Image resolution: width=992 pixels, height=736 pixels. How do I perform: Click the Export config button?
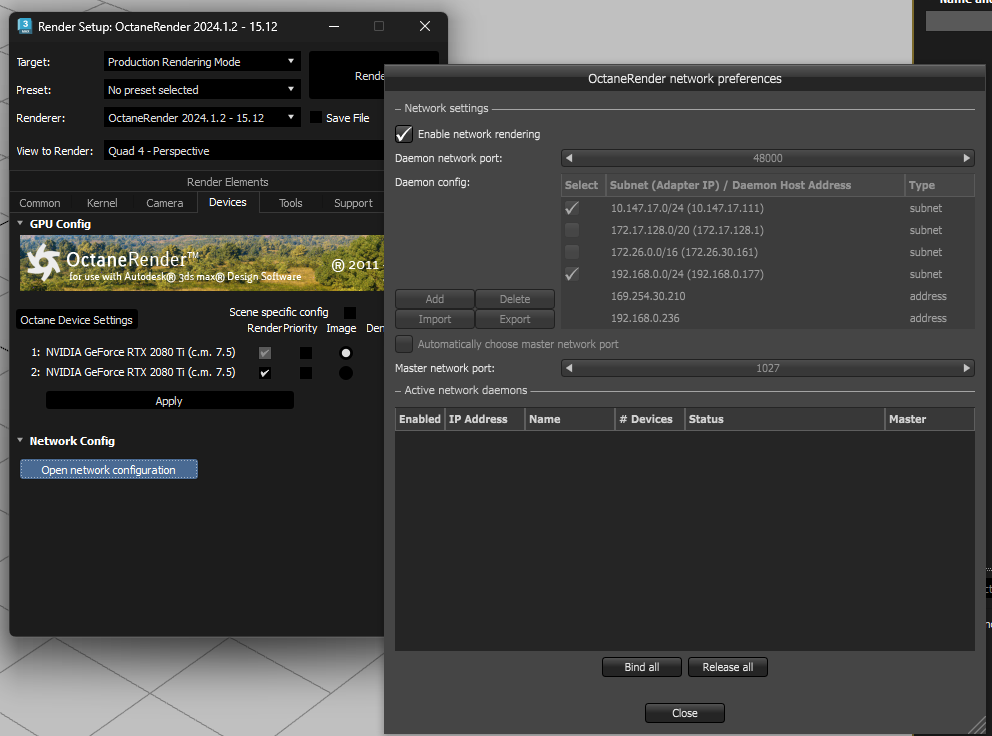pos(515,319)
